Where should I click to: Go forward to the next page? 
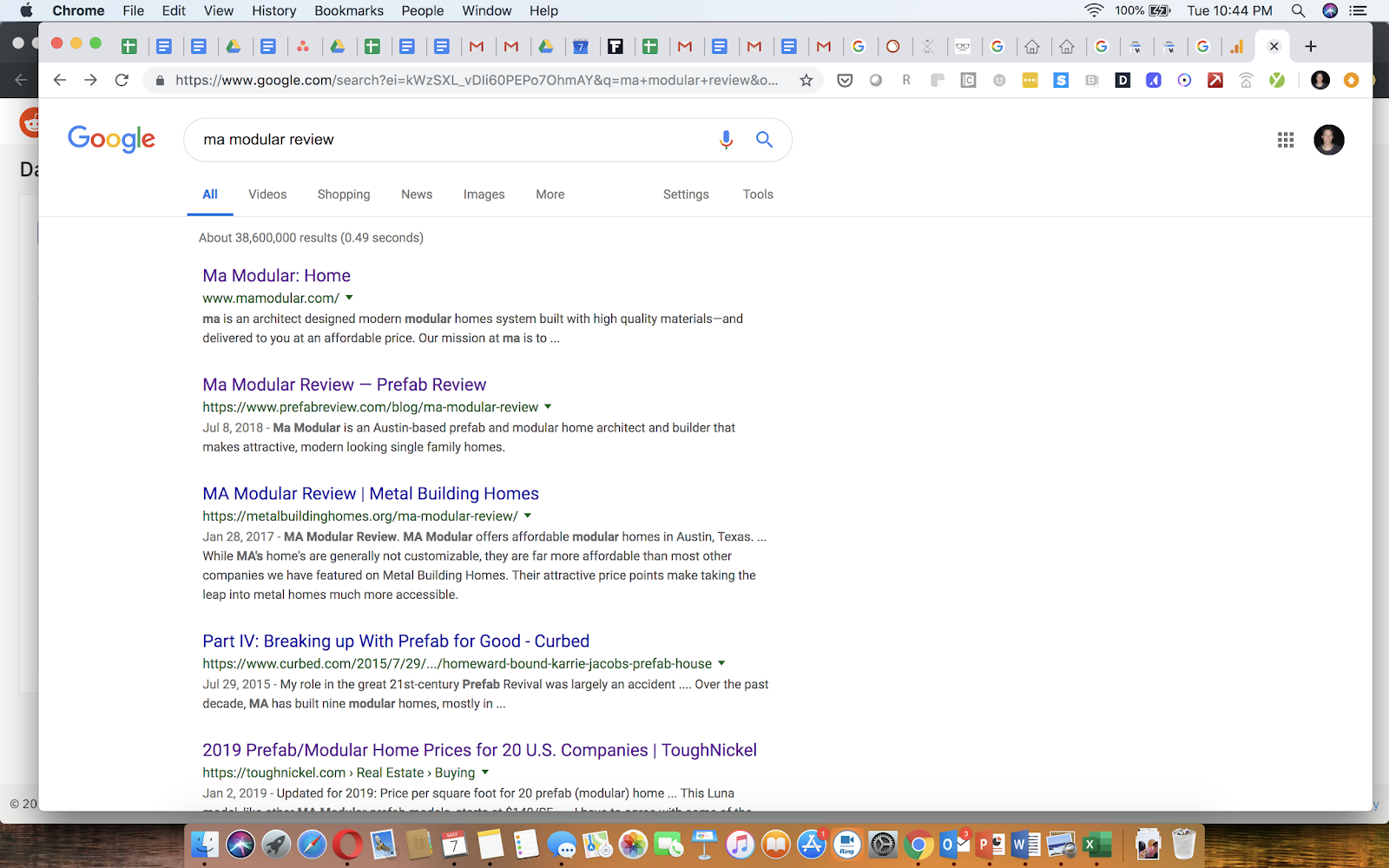point(90,80)
